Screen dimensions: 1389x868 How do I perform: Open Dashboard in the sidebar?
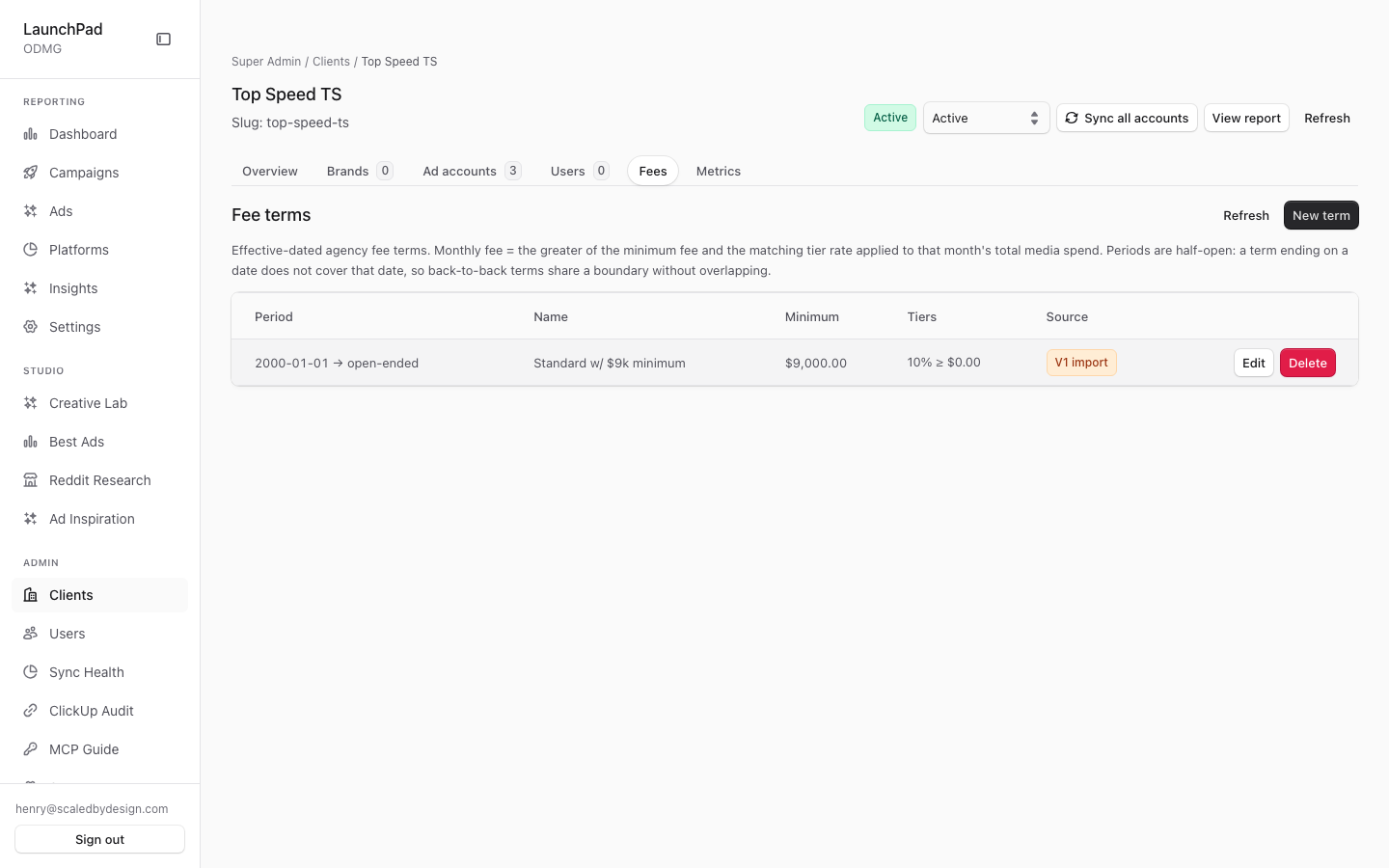pyautogui.click(x=100, y=134)
